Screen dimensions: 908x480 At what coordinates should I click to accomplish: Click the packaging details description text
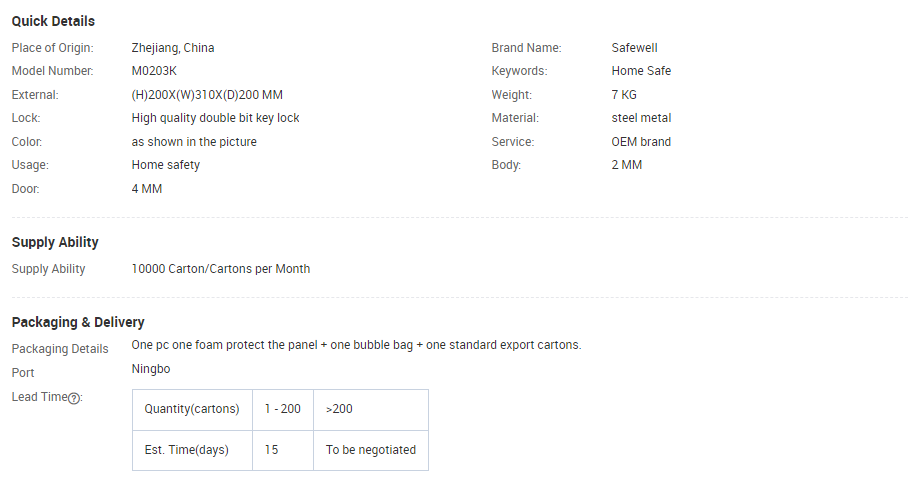(x=356, y=345)
